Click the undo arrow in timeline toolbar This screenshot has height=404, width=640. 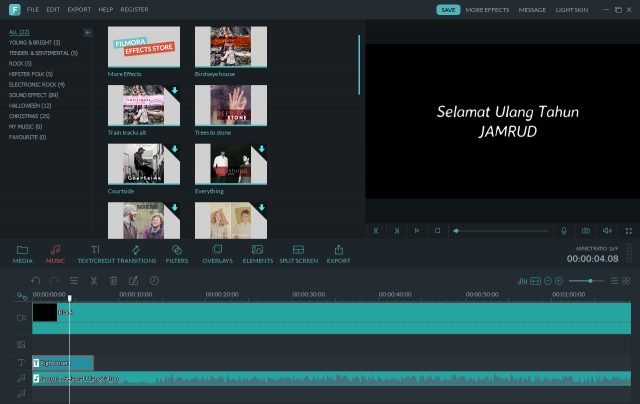pyautogui.click(x=36, y=281)
